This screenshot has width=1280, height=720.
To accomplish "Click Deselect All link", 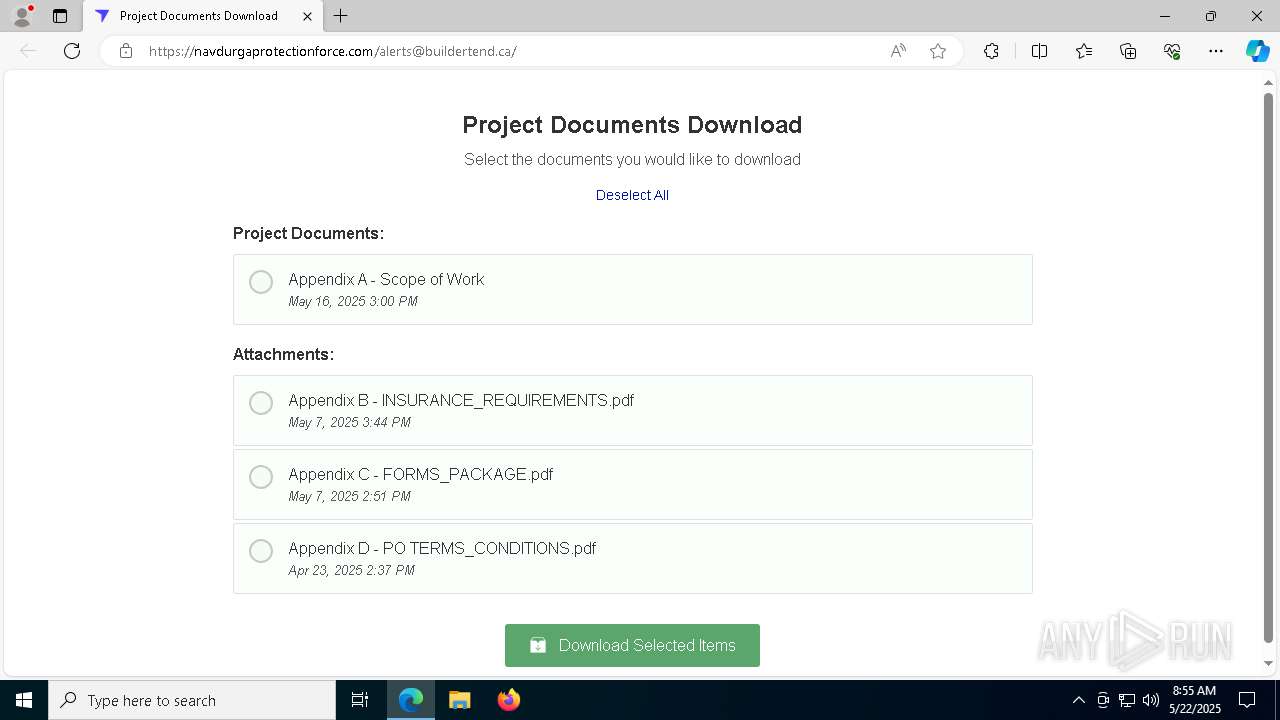I will click(x=632, y=195).
